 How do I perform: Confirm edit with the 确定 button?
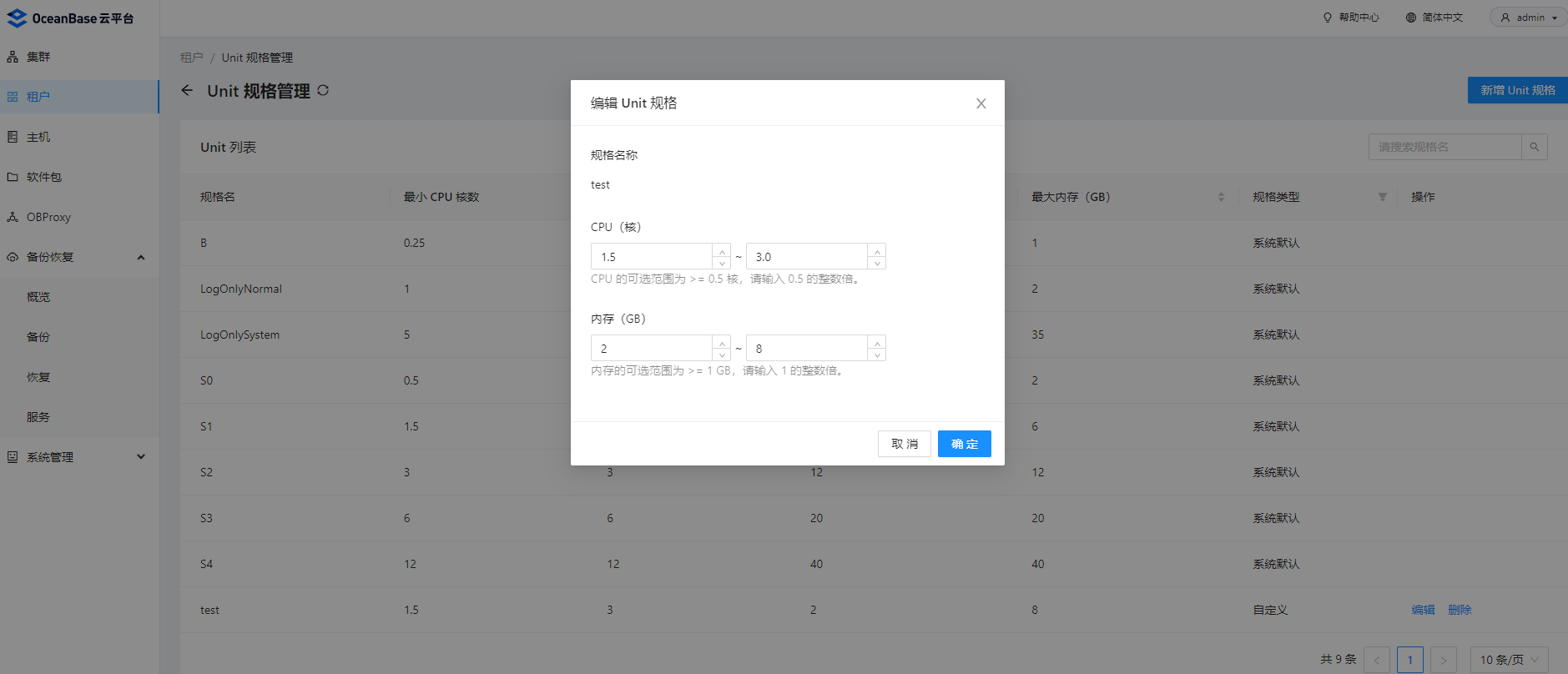click(x=965, y=444)
